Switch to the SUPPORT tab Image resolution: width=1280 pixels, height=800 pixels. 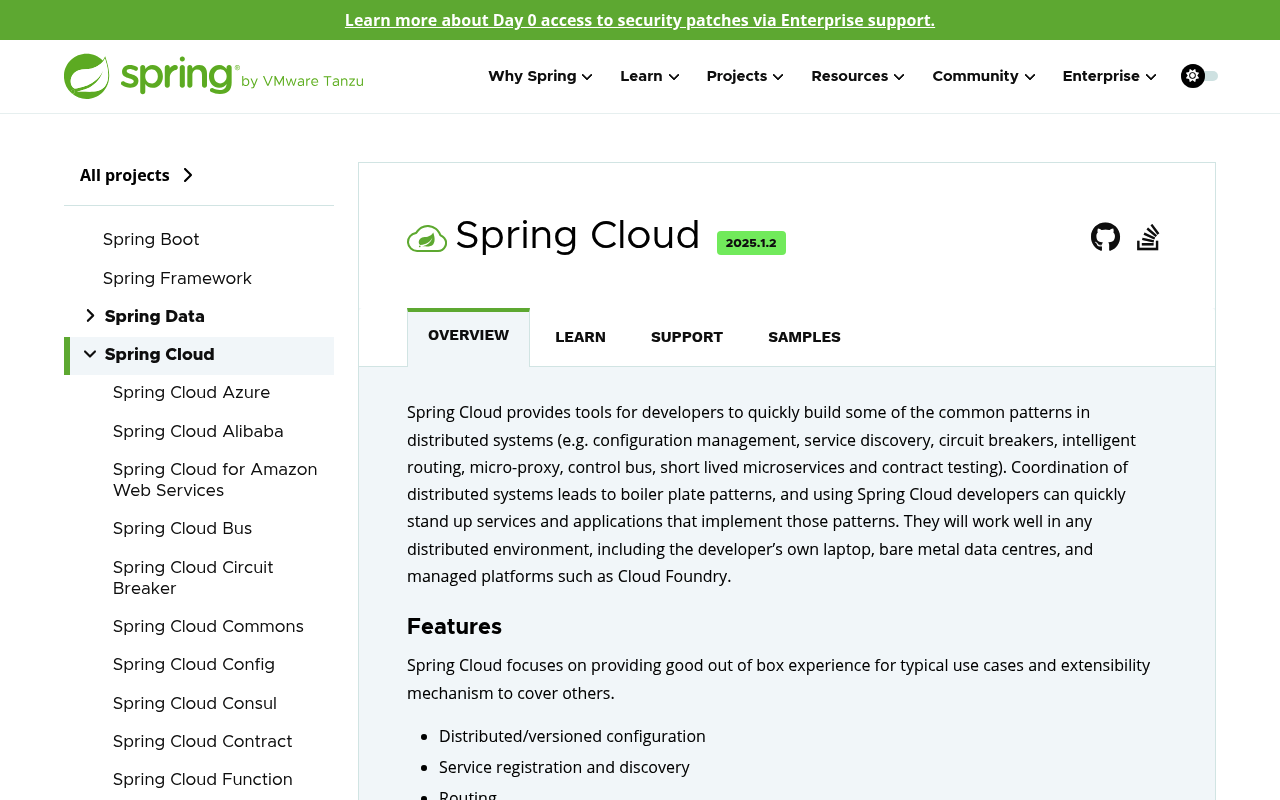(x=687, y=337)
